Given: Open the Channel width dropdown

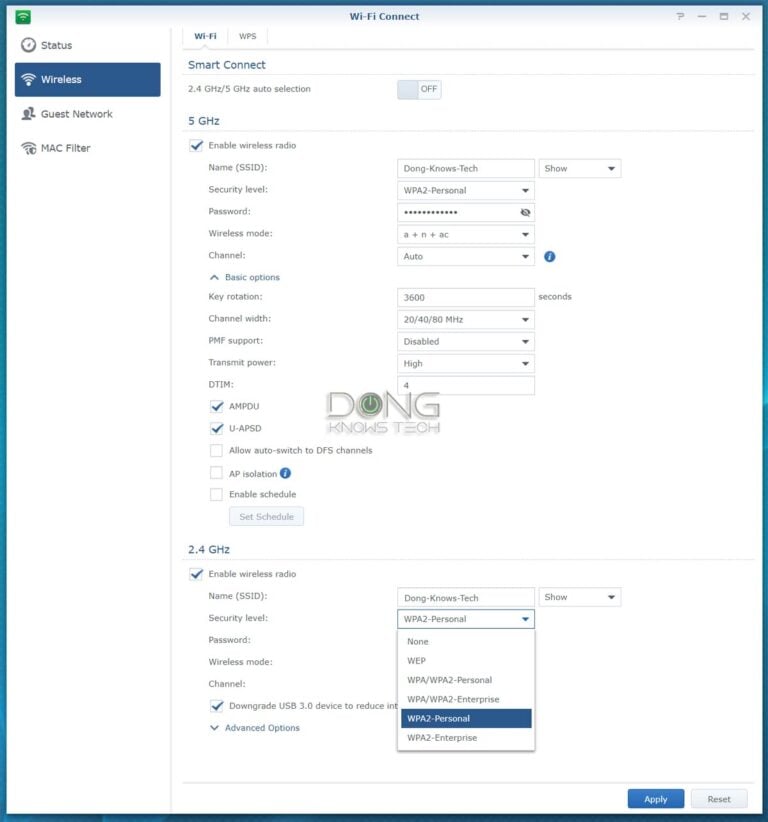Looking at the screenshot, I should (466, 320).
